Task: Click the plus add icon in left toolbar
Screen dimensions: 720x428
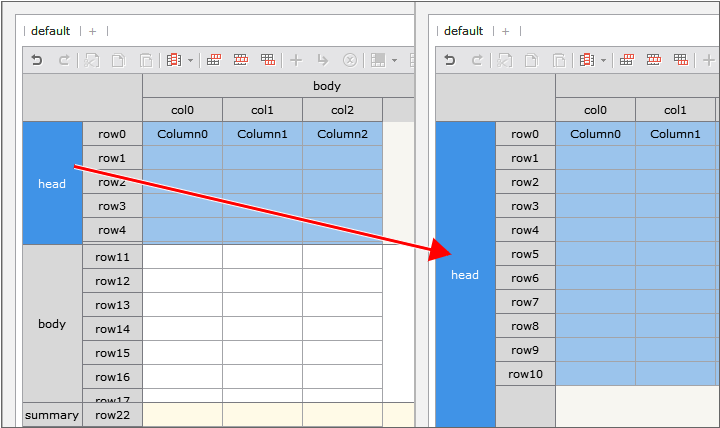Action: click(x=296, y=60)
